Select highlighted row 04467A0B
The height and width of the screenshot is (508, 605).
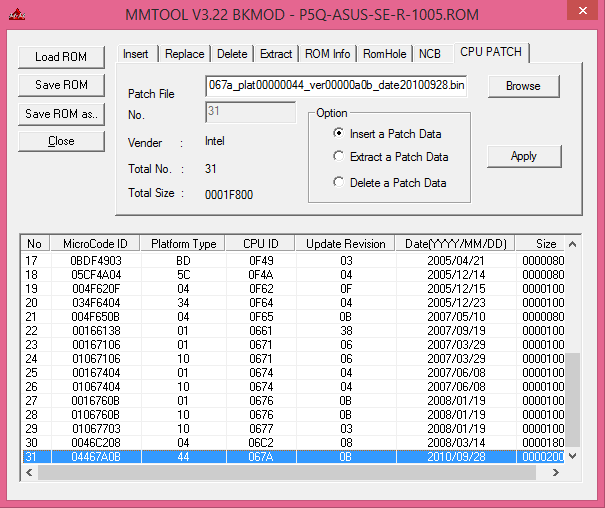coord(293,457)
